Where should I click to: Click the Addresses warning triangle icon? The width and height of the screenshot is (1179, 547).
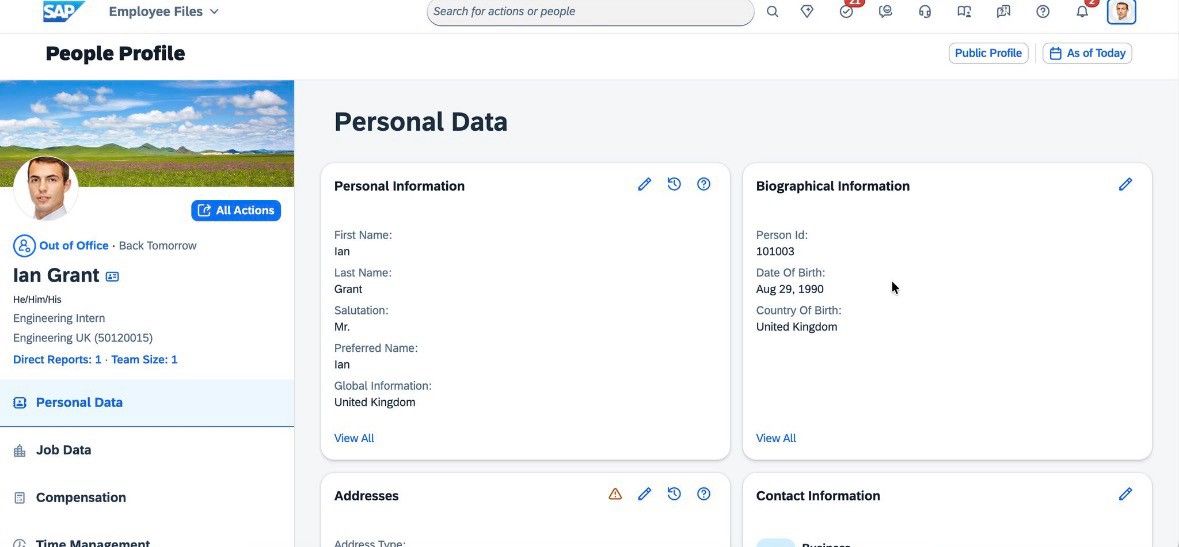click(x=615, y=494)
